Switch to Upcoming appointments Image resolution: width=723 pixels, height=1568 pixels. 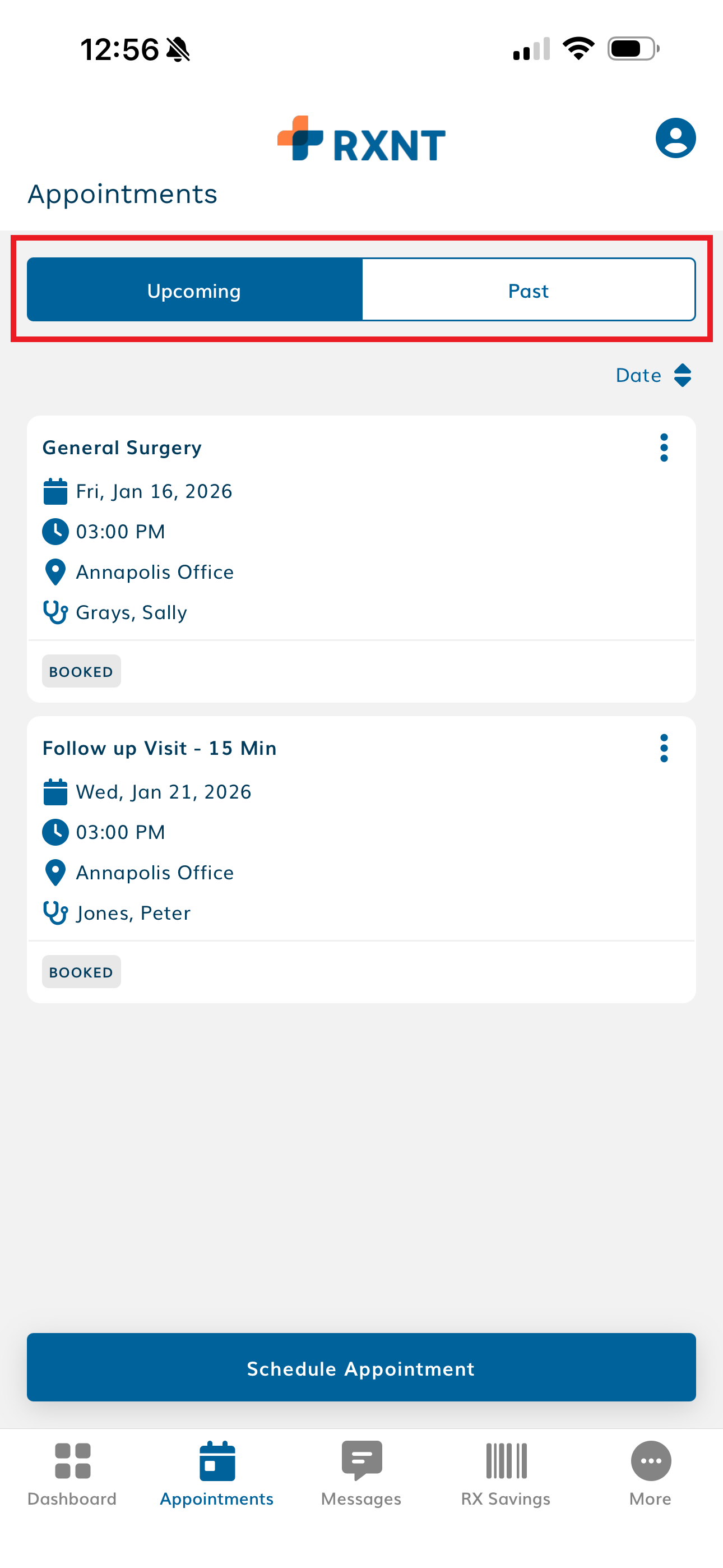[x=194, y=290]
